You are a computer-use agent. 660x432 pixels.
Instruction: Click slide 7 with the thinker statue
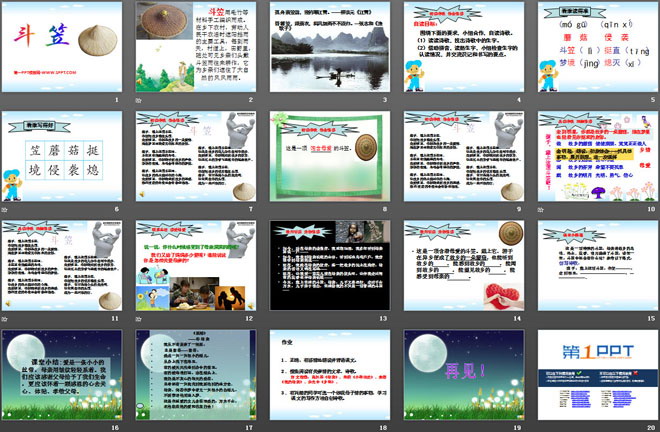[x=195, y=157]
